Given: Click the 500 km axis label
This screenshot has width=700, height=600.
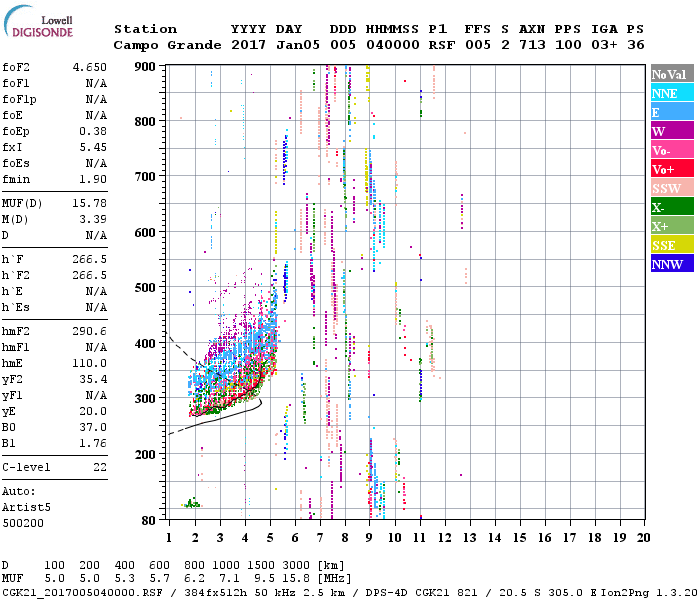Looking at the screenshot, I should 145,288.
